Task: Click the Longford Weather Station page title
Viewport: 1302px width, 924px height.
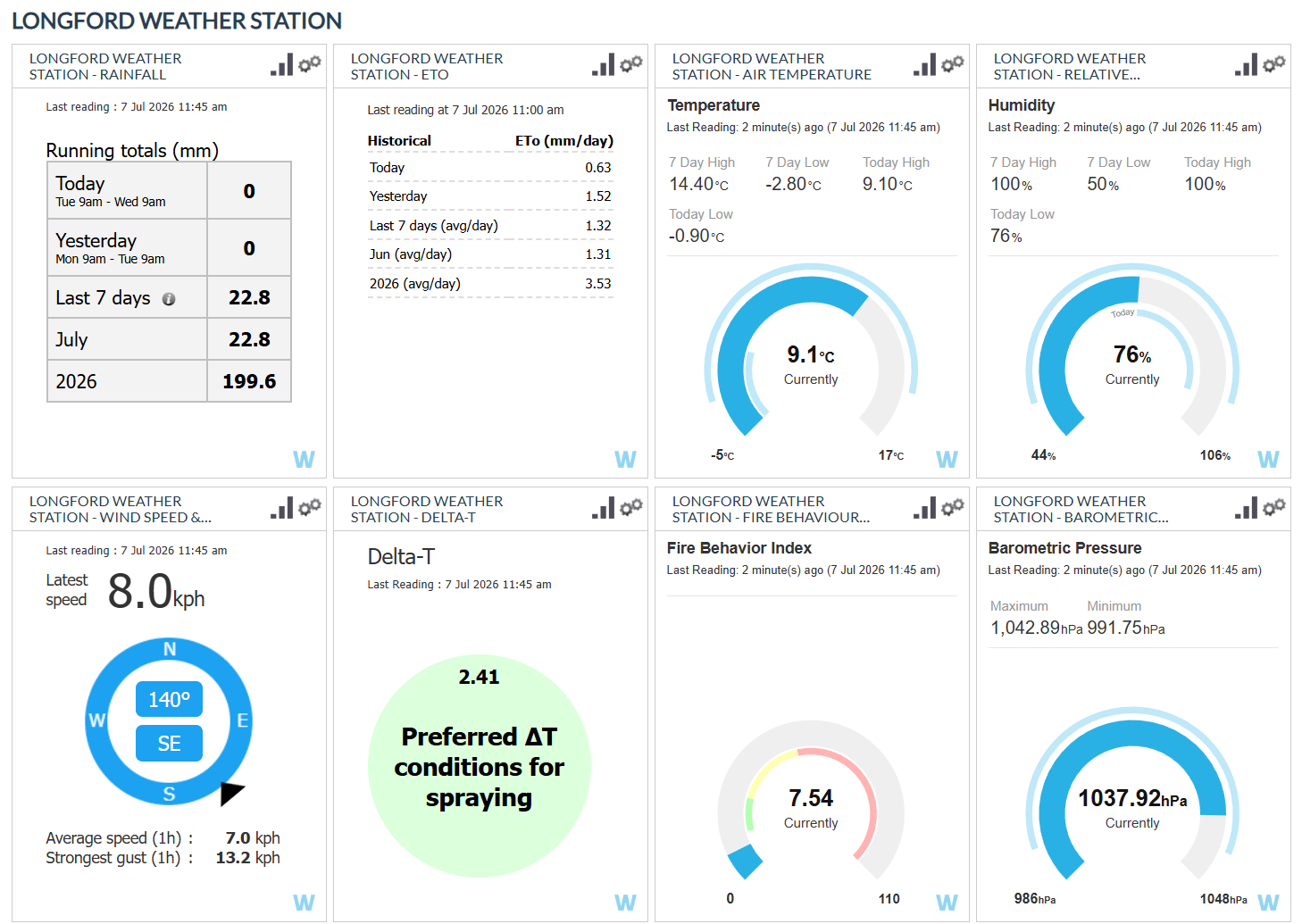Action: point(177,21)
